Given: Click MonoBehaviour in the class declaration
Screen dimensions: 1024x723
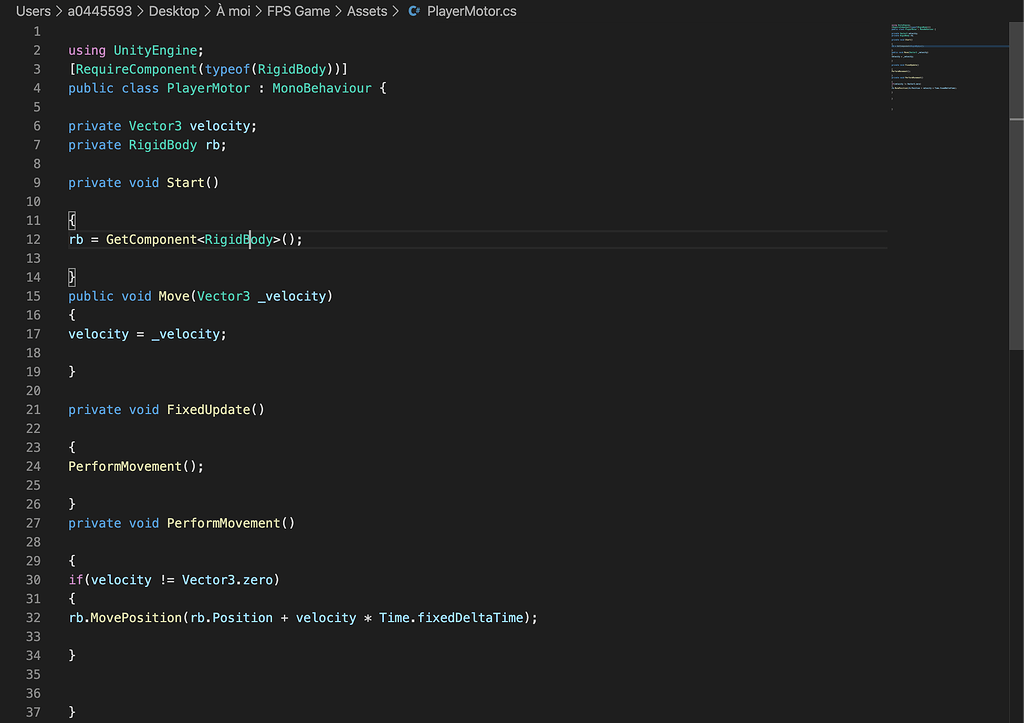Looking at the screenshot, I should pos(321,87).
